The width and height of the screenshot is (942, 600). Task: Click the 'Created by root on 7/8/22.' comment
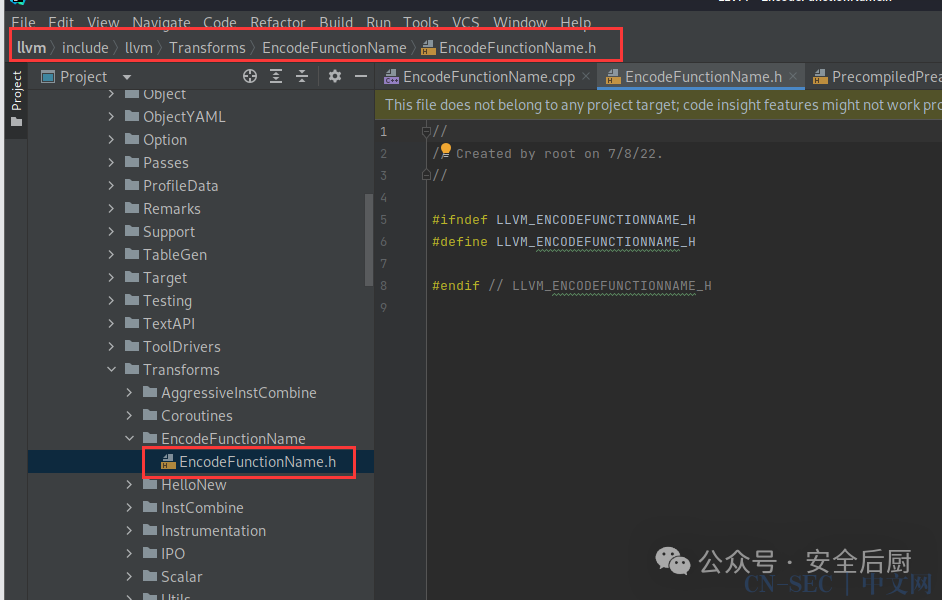coord(559,153)
